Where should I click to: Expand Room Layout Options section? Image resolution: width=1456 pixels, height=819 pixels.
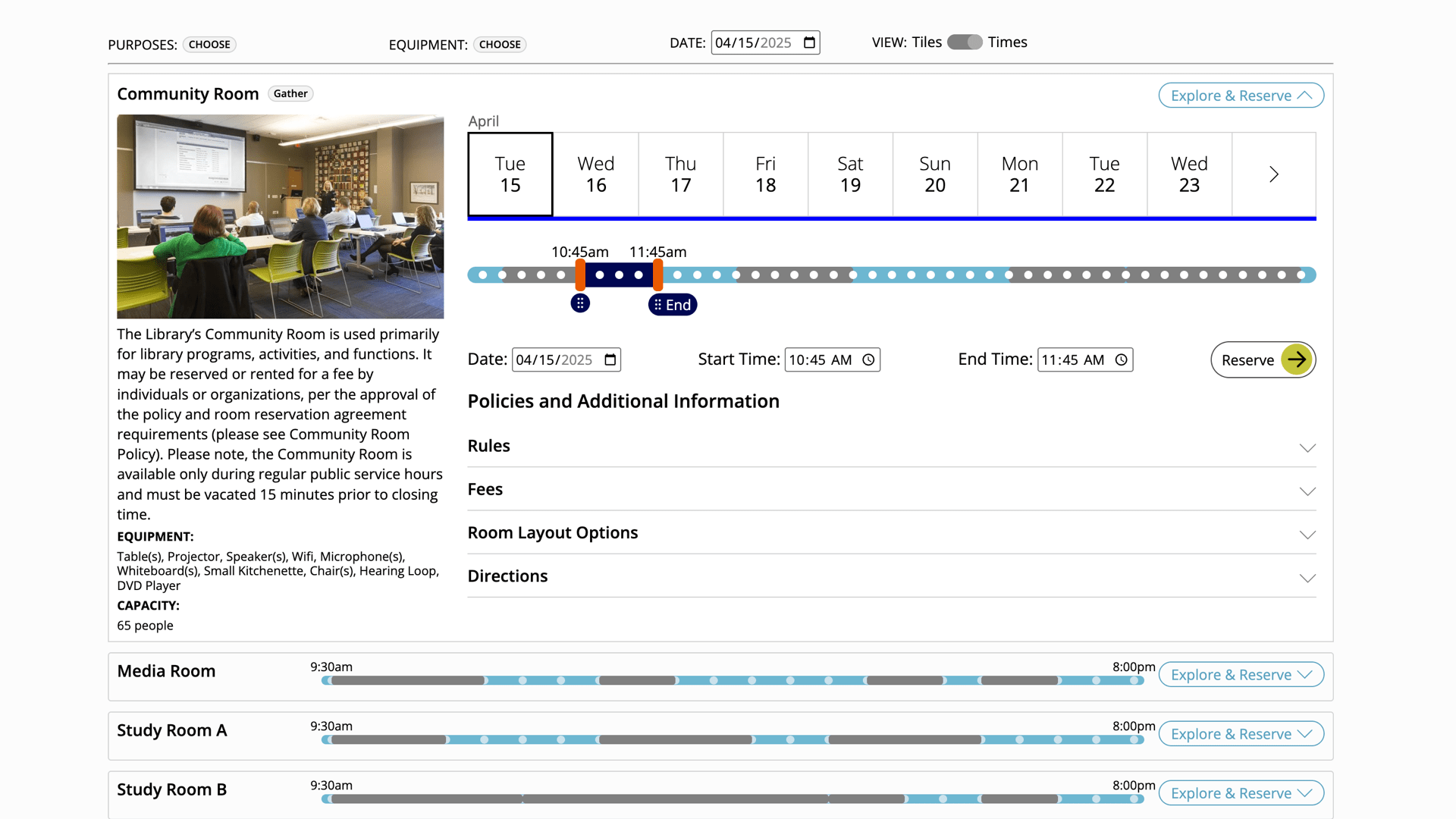tap(891, 532)
